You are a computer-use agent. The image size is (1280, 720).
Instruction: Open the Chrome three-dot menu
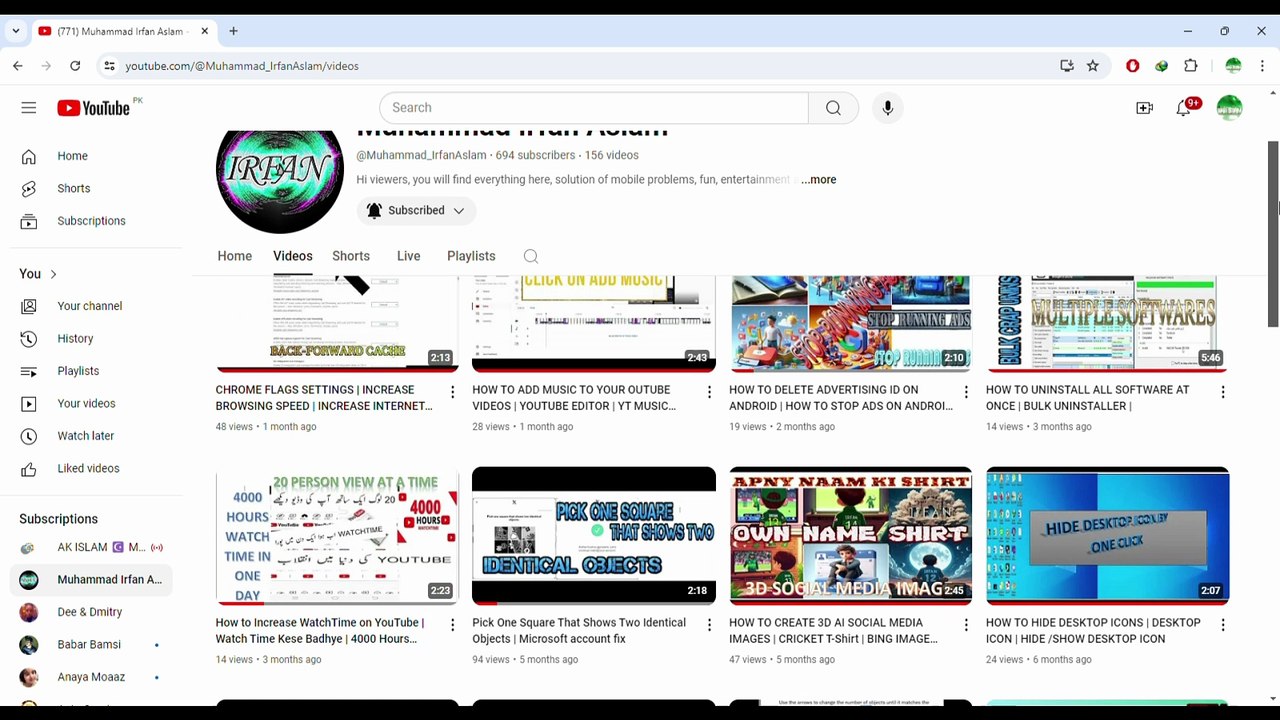point(1262,66)
